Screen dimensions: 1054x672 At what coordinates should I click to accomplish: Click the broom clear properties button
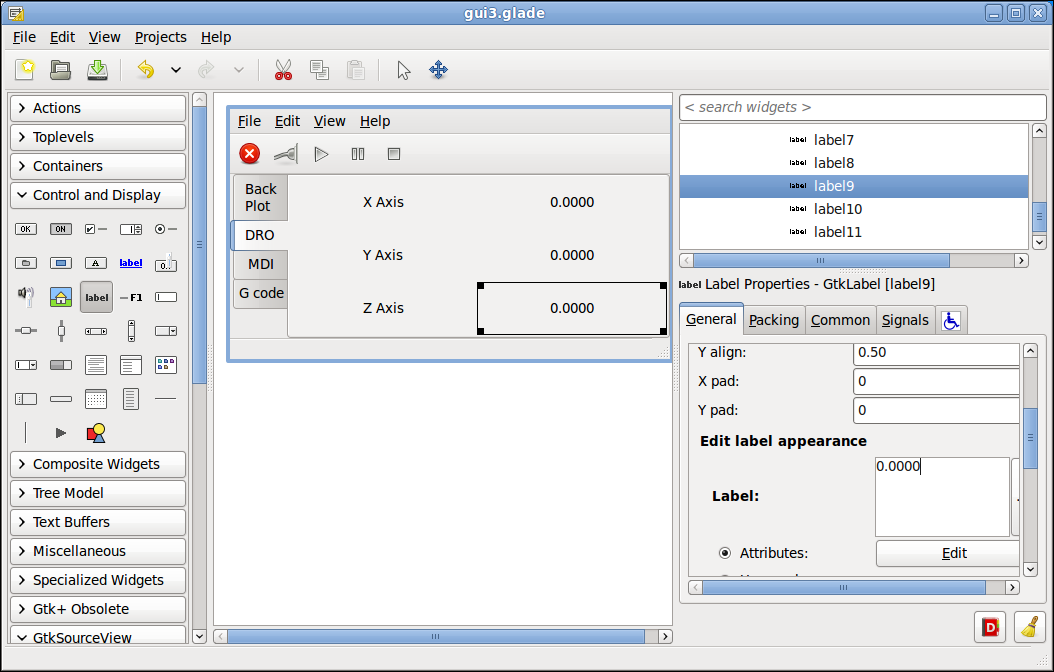click(x=1030, y=627)
